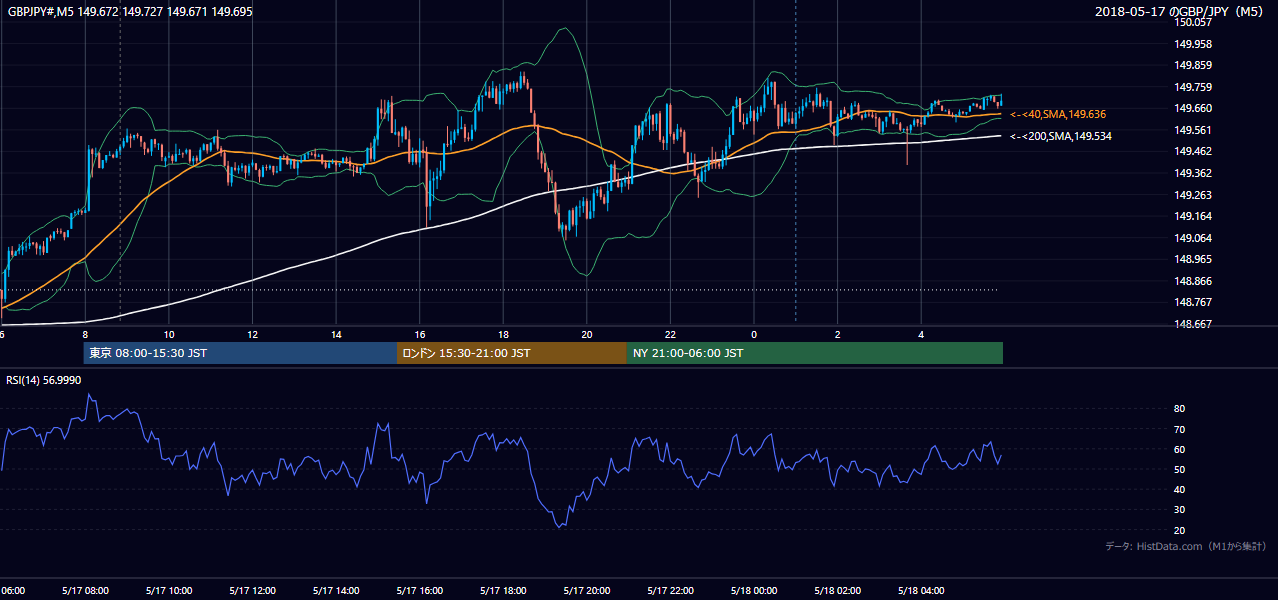Click price axis label 149.660
This screenshot has height=600, width=1278.
[x=1194, y=109]
